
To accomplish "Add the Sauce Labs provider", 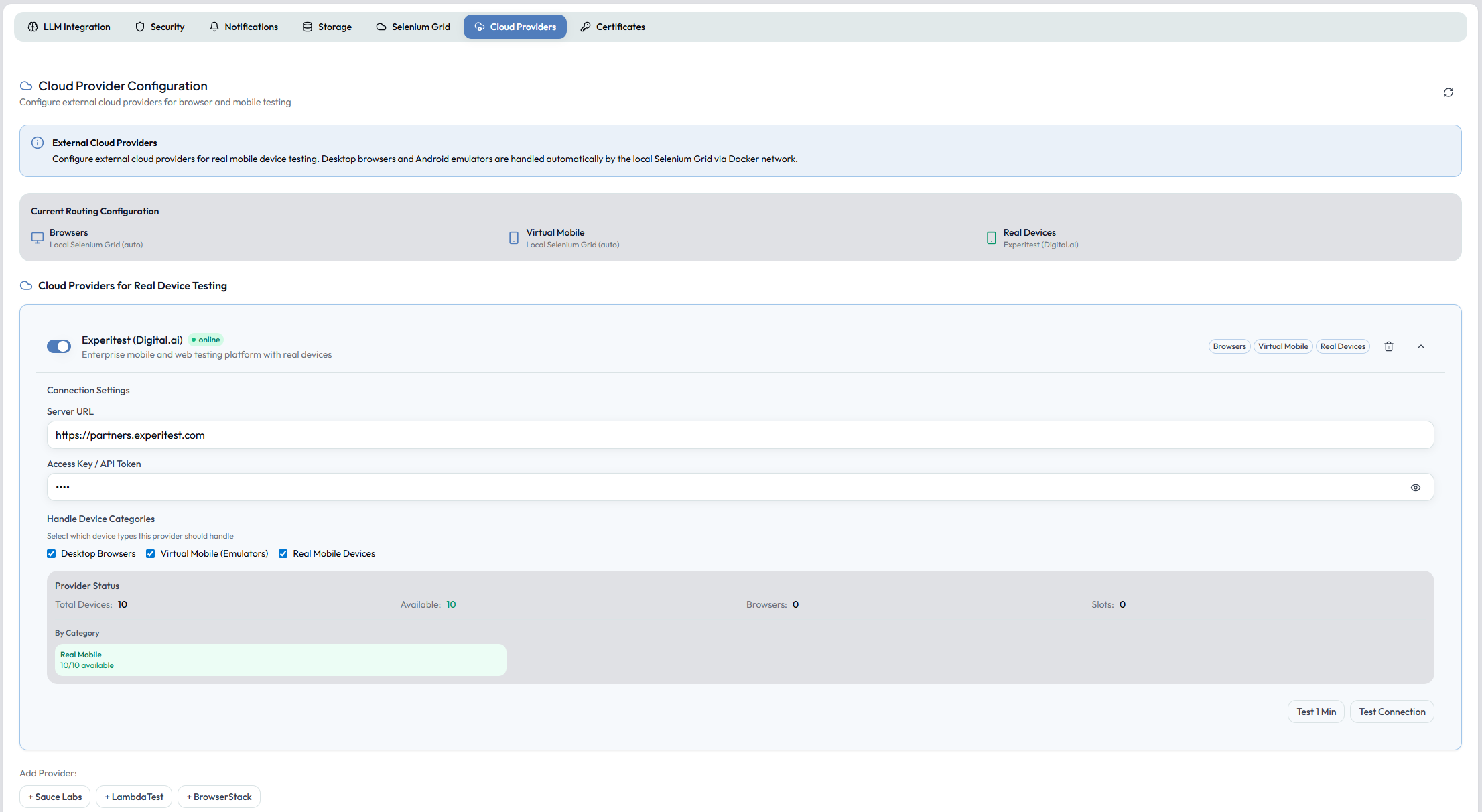I will (55, 797).
